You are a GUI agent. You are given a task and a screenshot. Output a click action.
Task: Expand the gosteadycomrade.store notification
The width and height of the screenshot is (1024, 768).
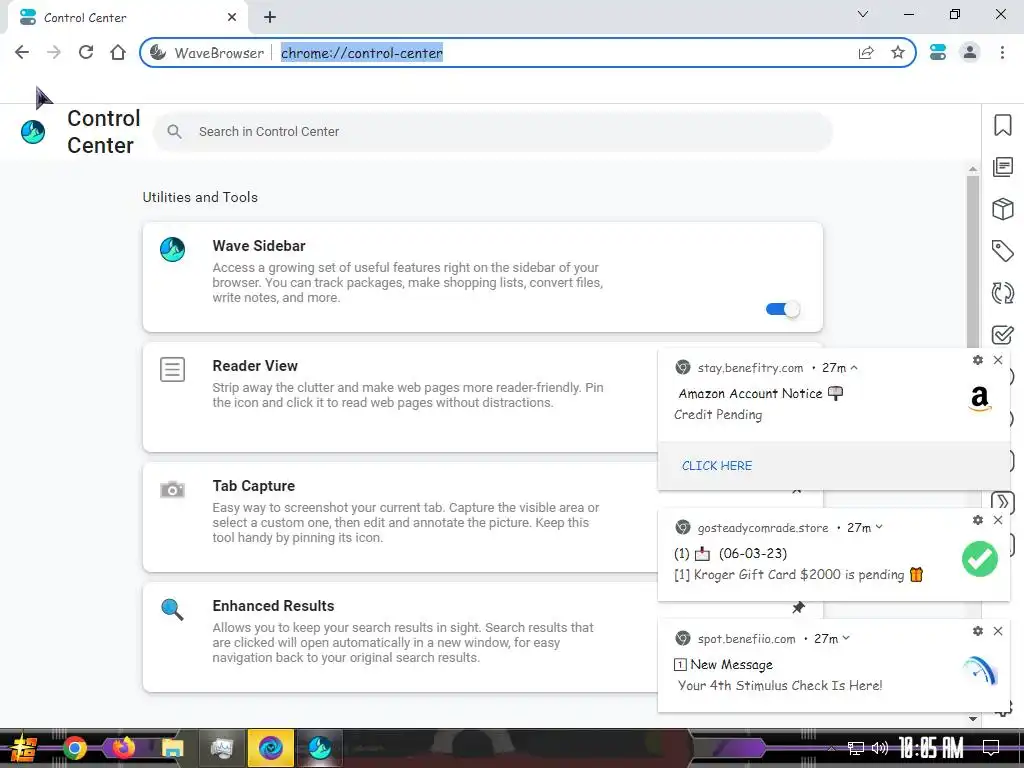pyautogui.click(x=879, y=527)
